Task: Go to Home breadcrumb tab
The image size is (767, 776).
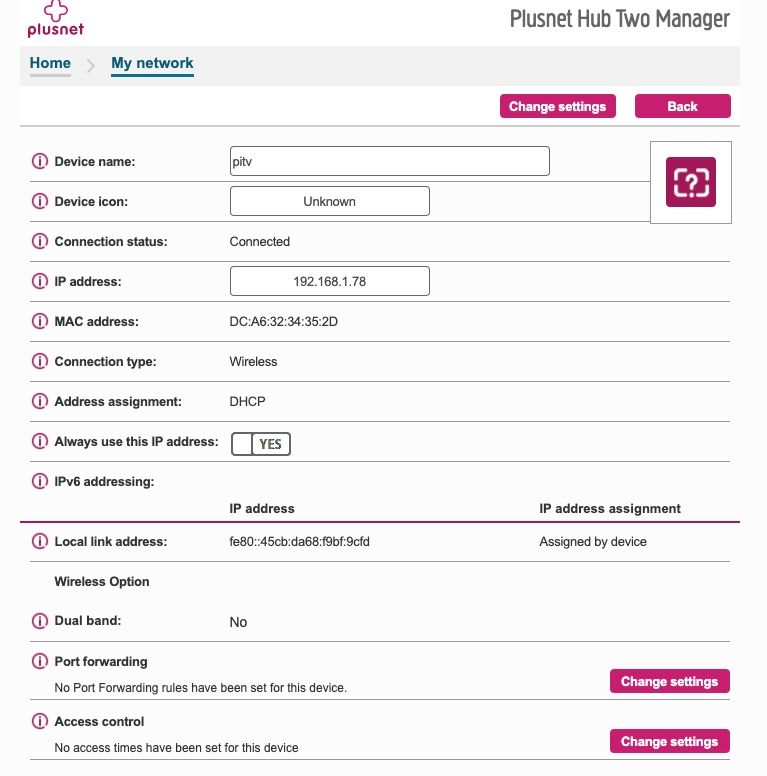Action: [50, 64]
